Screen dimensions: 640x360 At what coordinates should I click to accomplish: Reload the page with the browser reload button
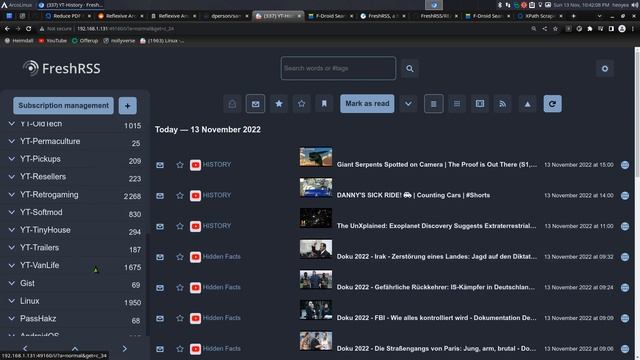click(x=29, y=29)
